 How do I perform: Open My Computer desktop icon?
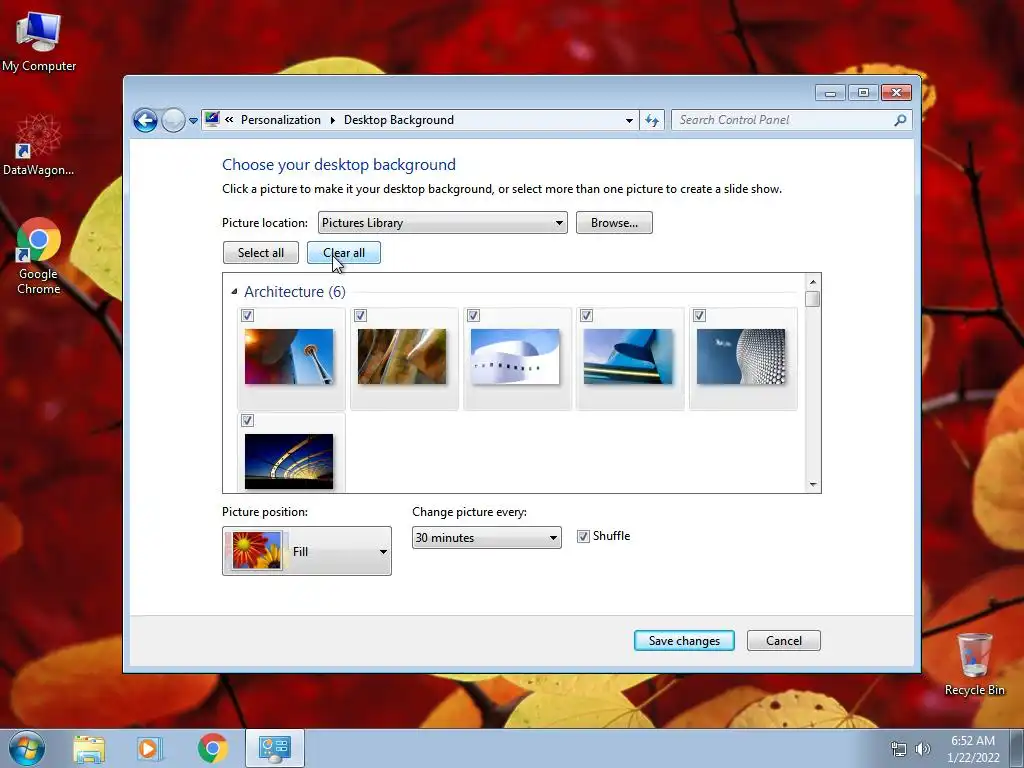[39, 41]
